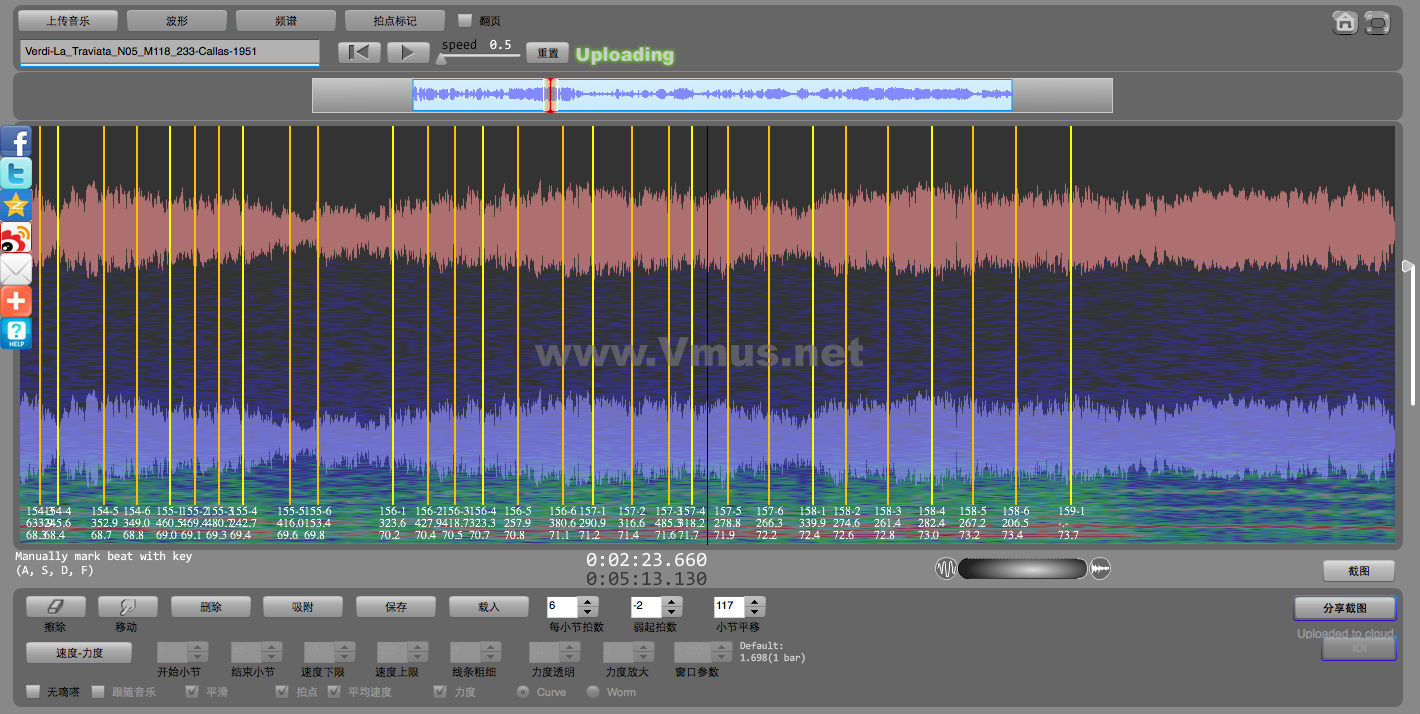Increase the 每小节拍数 value with up arrow

[x=588, y=602]
